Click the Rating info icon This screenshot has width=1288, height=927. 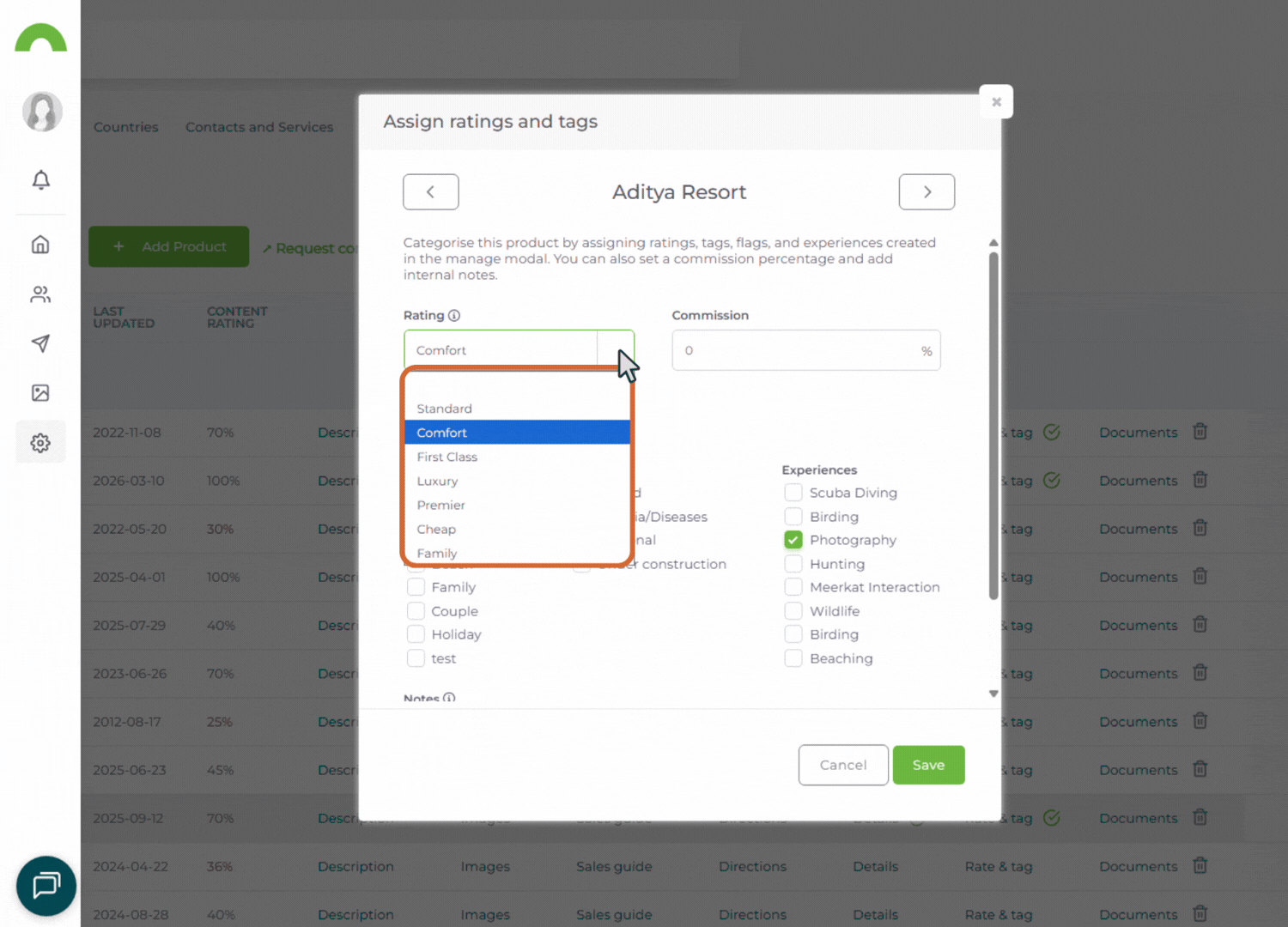(x=454, y=316)
